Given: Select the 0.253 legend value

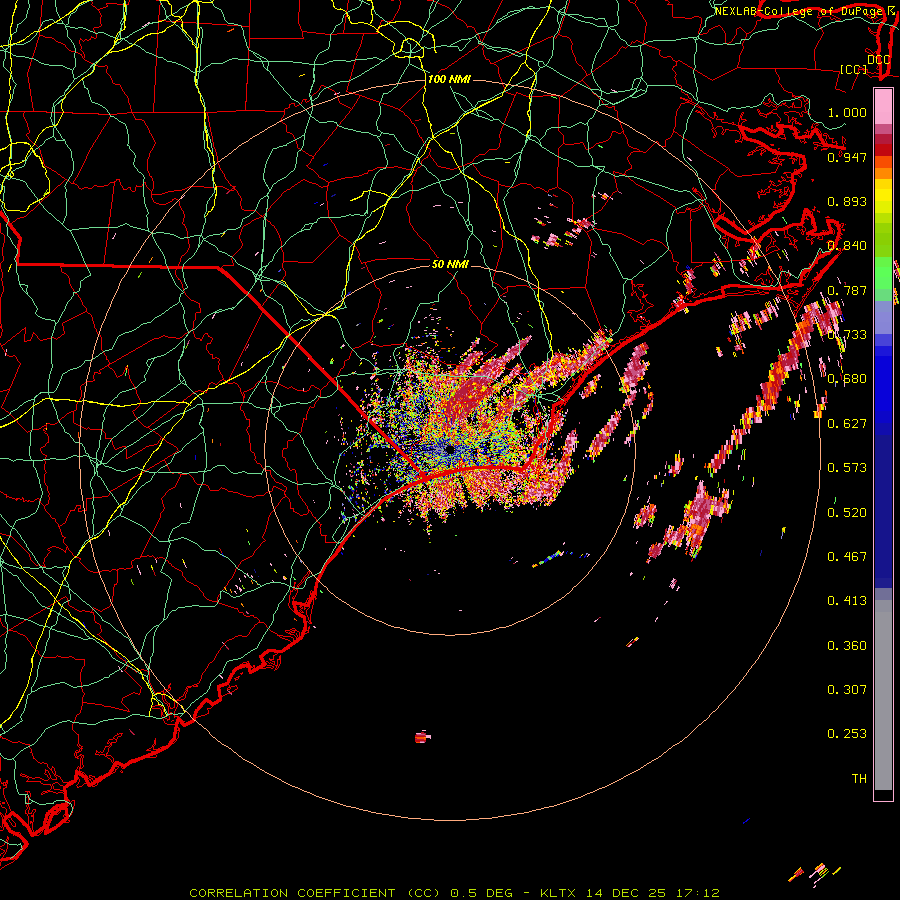Looking at the screenshot, I should click(847, 734).
